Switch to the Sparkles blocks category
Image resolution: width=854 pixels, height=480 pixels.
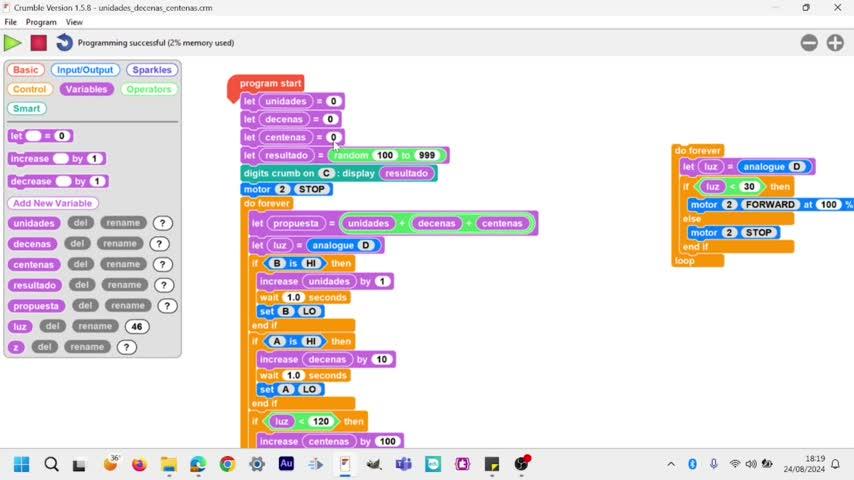(x=152, y=70)
